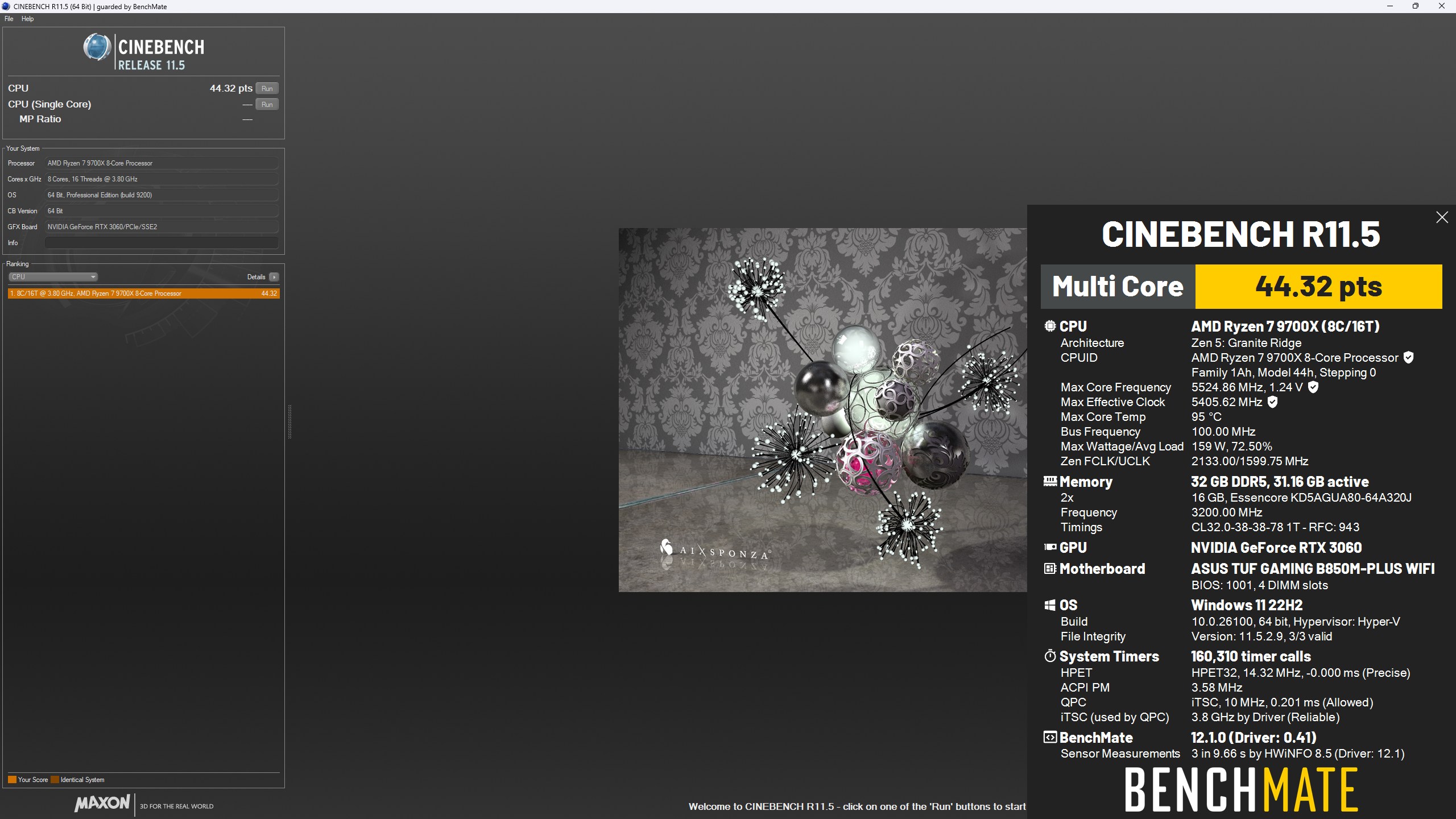Click the CB Version 64 Bit field
This screenshot has height=819, width=1456.
point(162,211)
